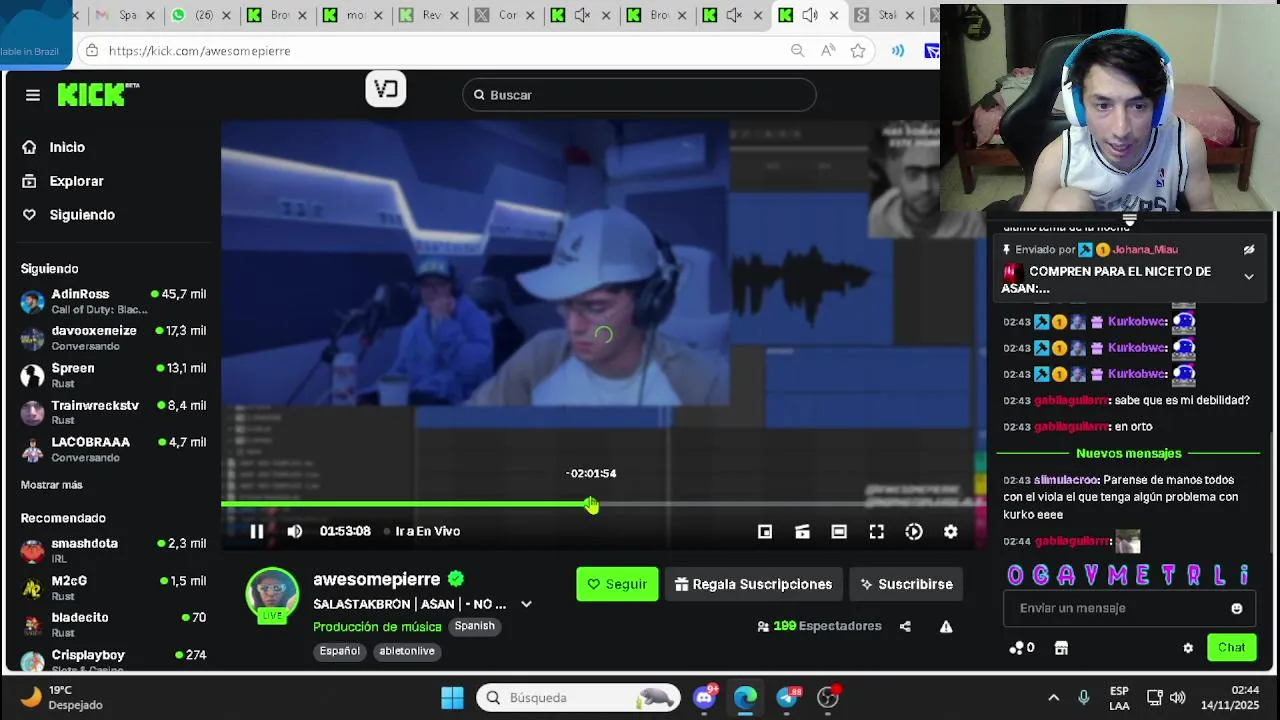1280x720 pixels.
Task: Hide the pinned chat message
Action: point(1249,250)
